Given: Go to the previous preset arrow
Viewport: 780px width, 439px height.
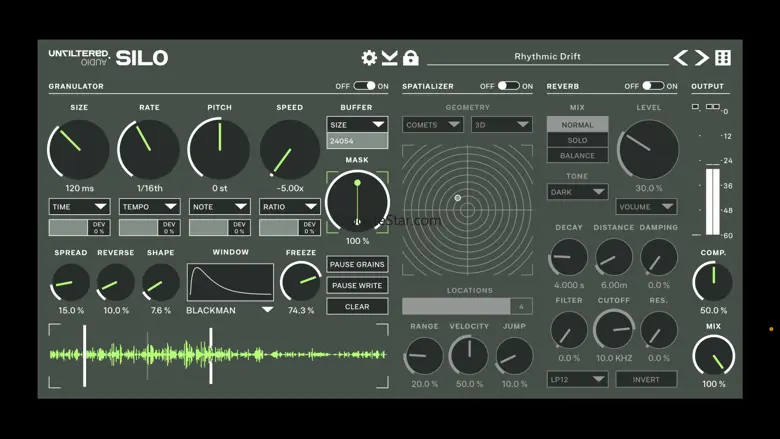Looking at the screenshot, I should [x=681, y=58].
